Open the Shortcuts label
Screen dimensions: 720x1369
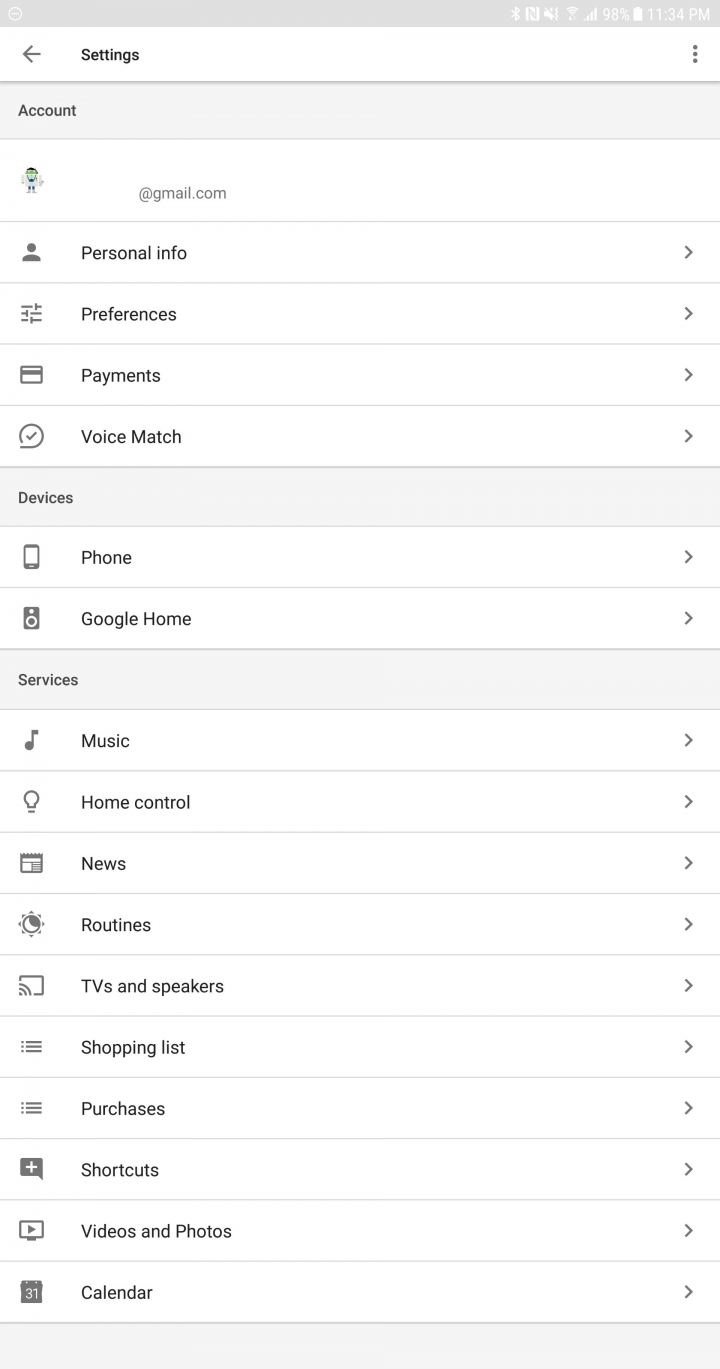point(120,1170)
